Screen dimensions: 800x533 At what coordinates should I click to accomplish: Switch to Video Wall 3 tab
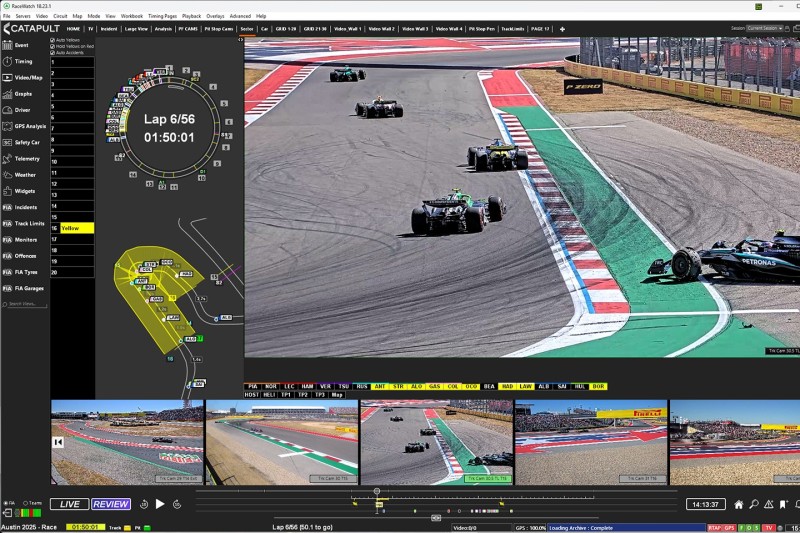415,29
